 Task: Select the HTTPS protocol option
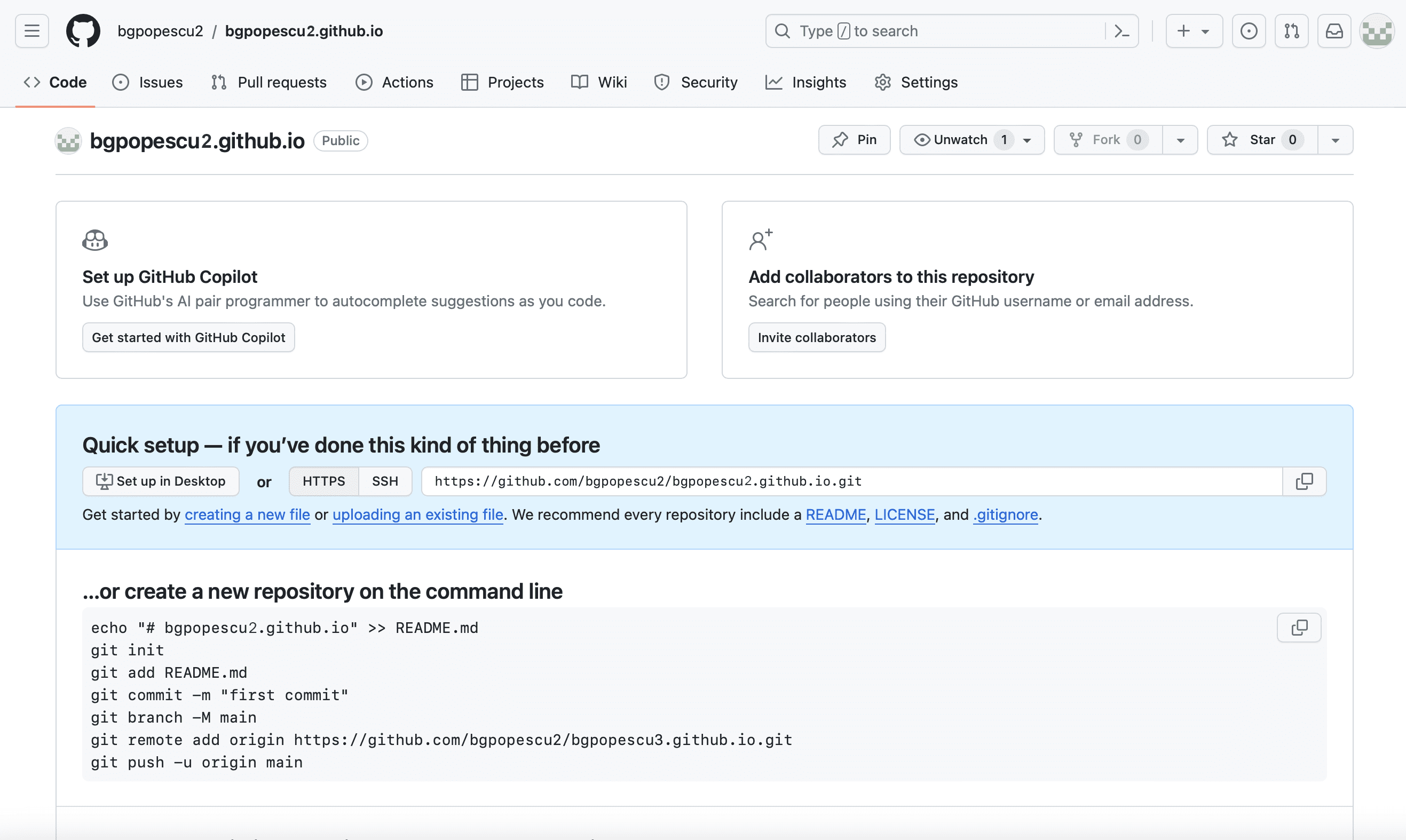click(323, 481)
